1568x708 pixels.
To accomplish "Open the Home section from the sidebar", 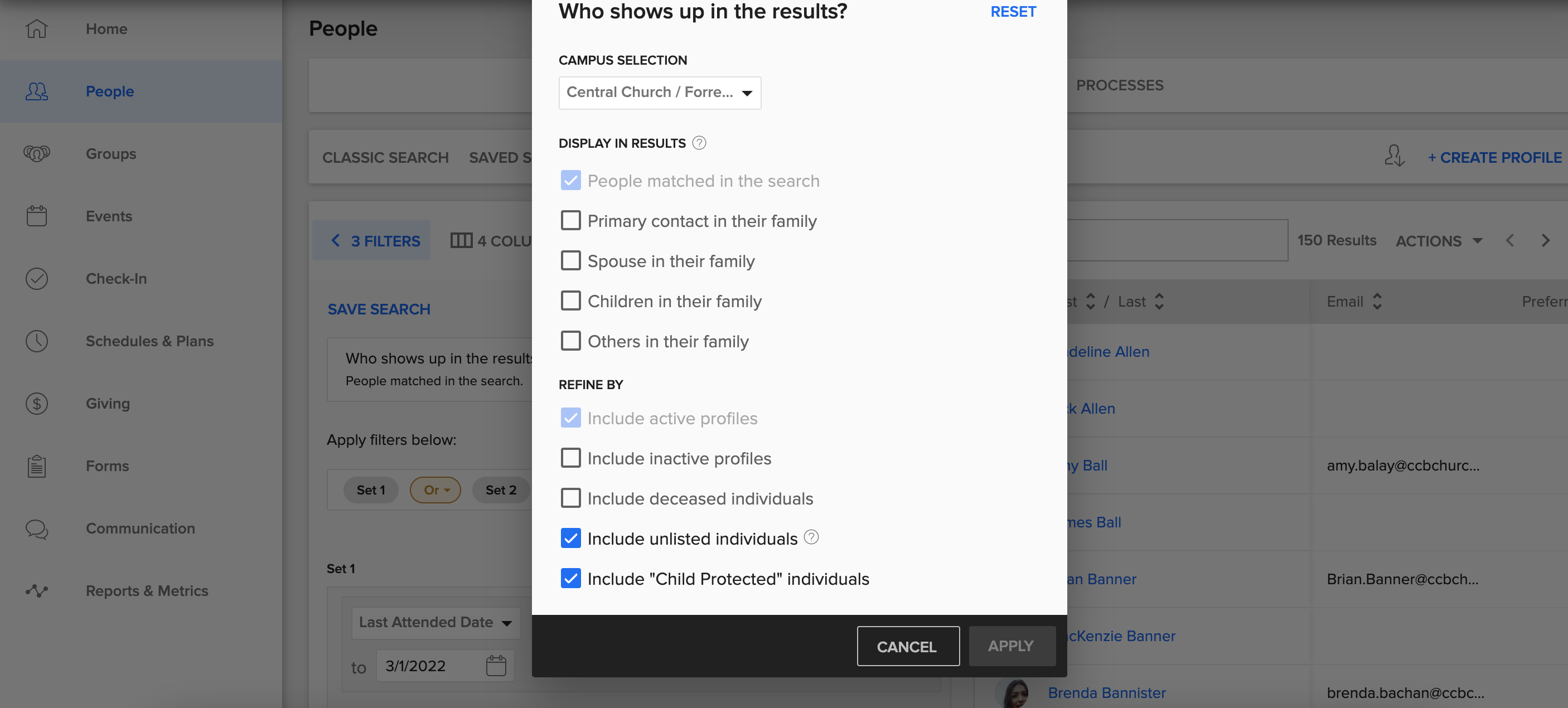I will point(36,28).
